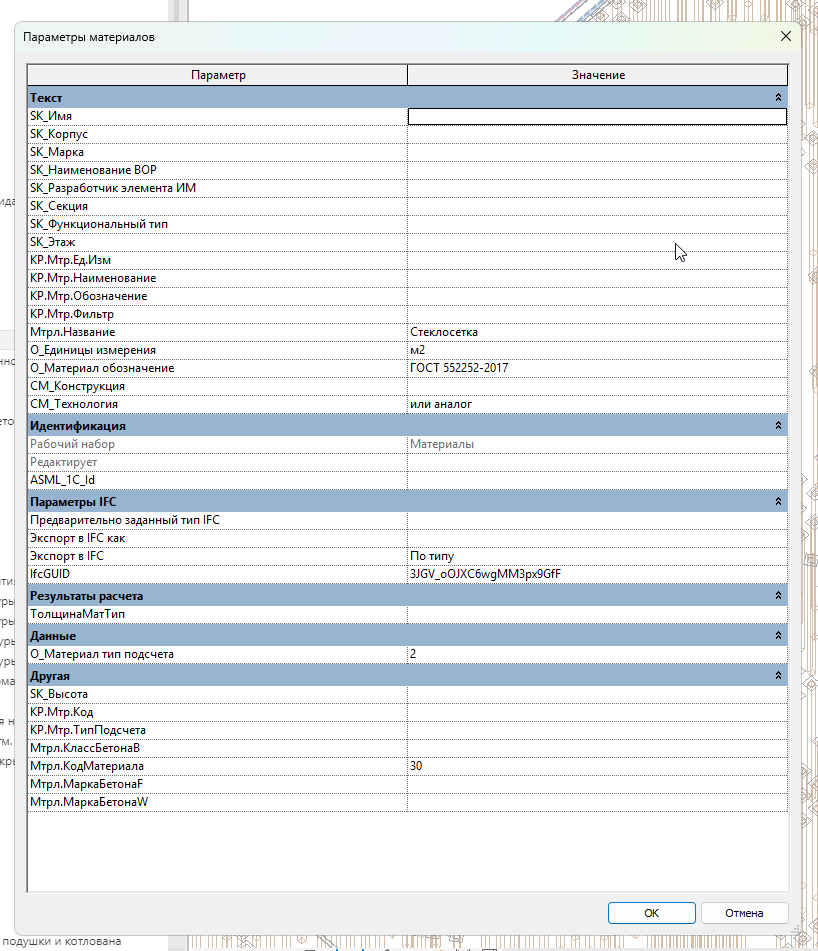Edit the SK_Корпус value cell
This screenshot has width=818, height=951.
pos(597,134)
